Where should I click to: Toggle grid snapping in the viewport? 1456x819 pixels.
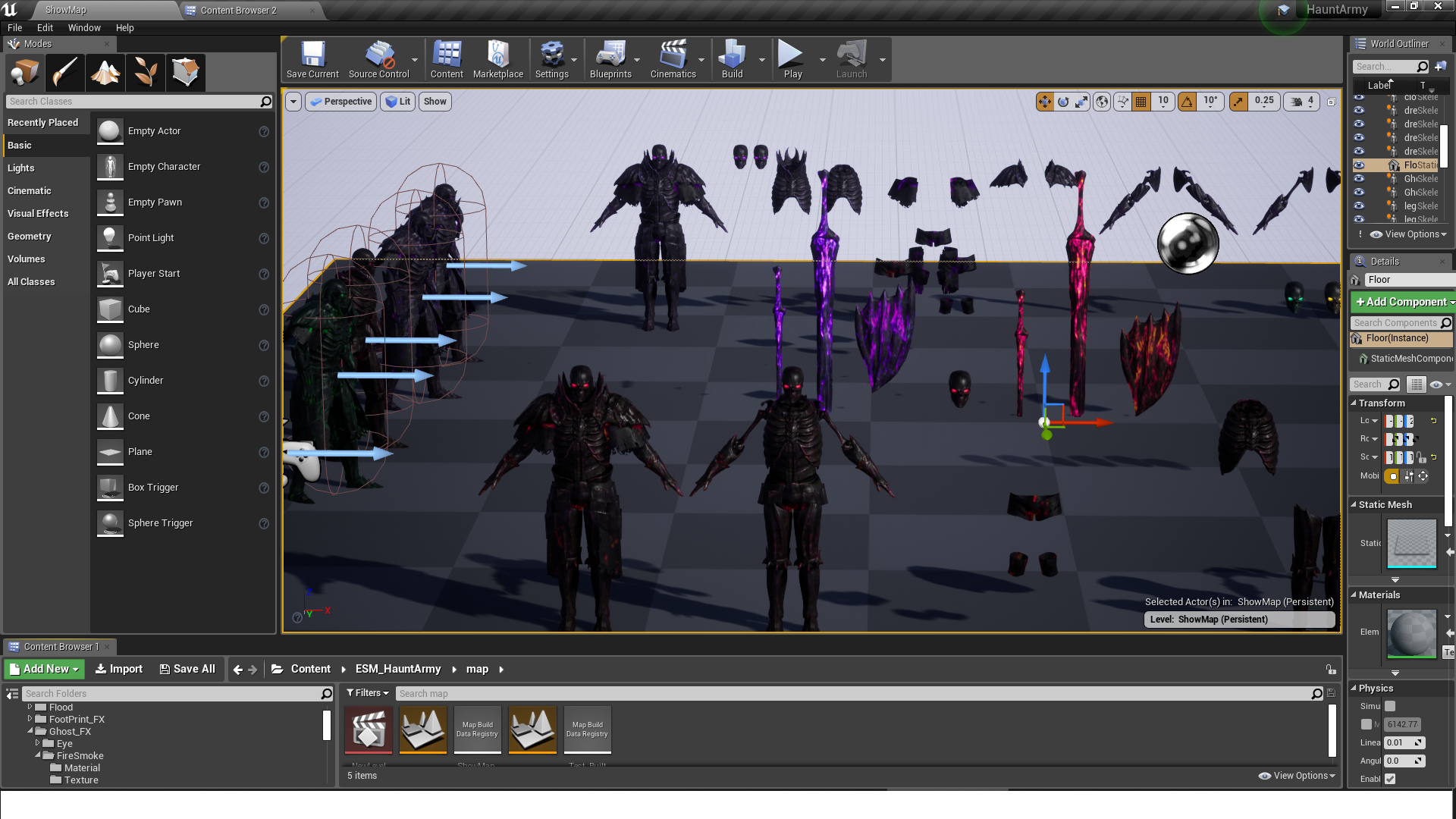1141,102
